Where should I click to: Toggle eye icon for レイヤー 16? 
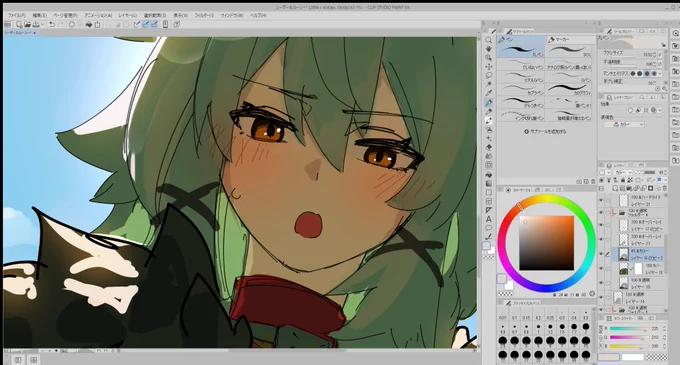coord(601,269)
